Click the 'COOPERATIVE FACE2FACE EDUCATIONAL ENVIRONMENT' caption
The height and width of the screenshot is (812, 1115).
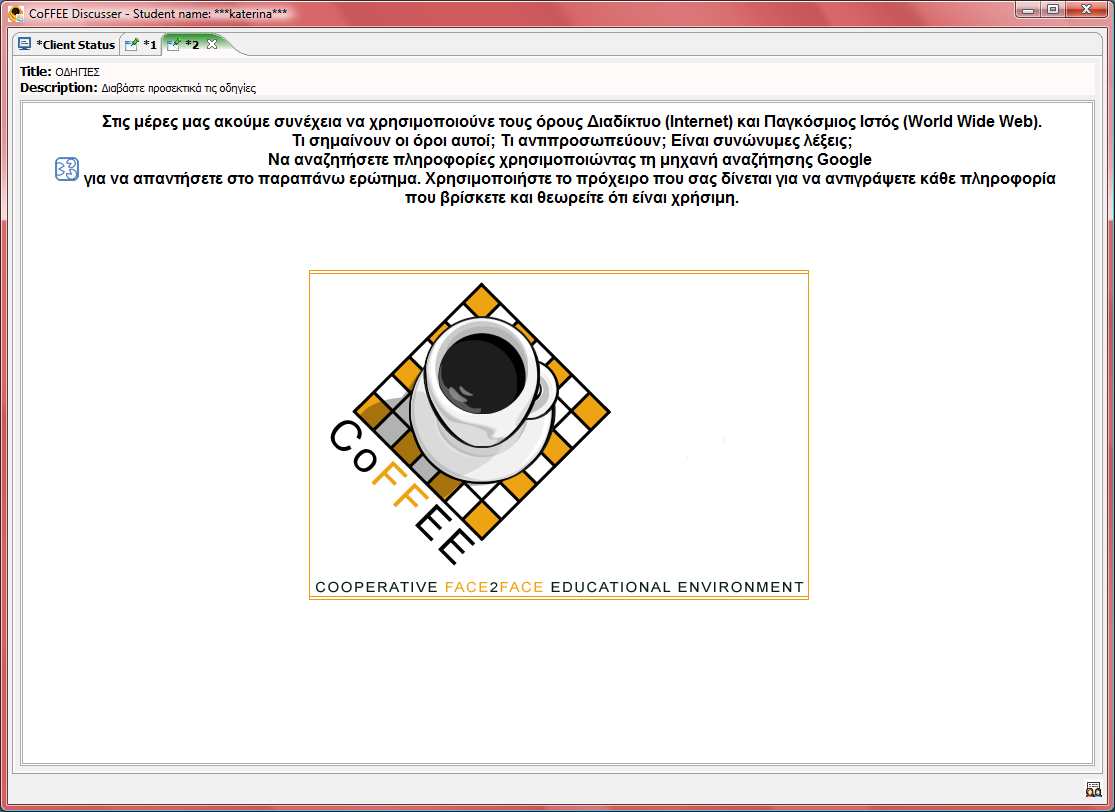[x=560, y=587]
